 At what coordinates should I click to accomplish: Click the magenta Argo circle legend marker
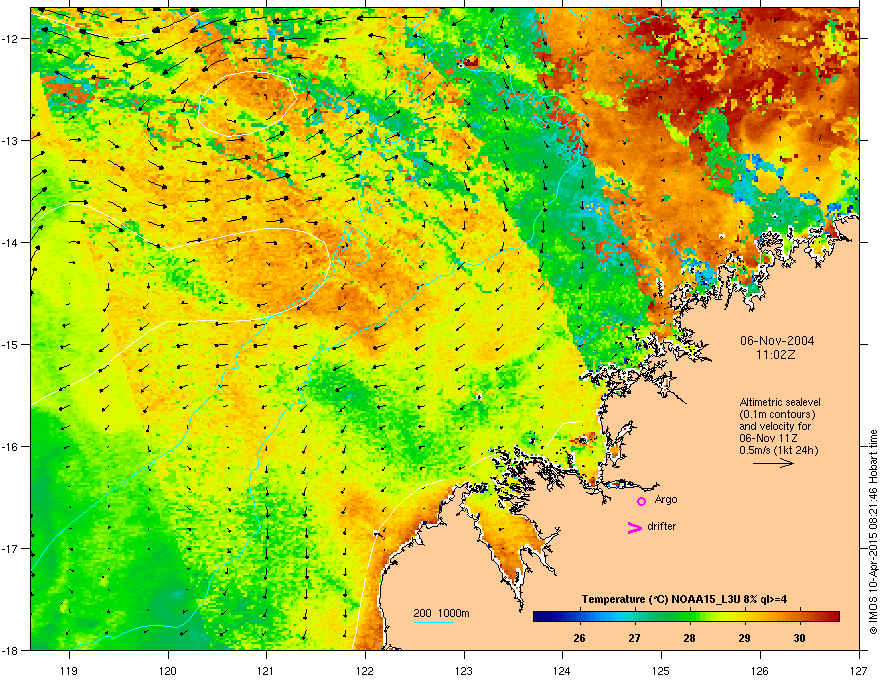tap(641, 501)
